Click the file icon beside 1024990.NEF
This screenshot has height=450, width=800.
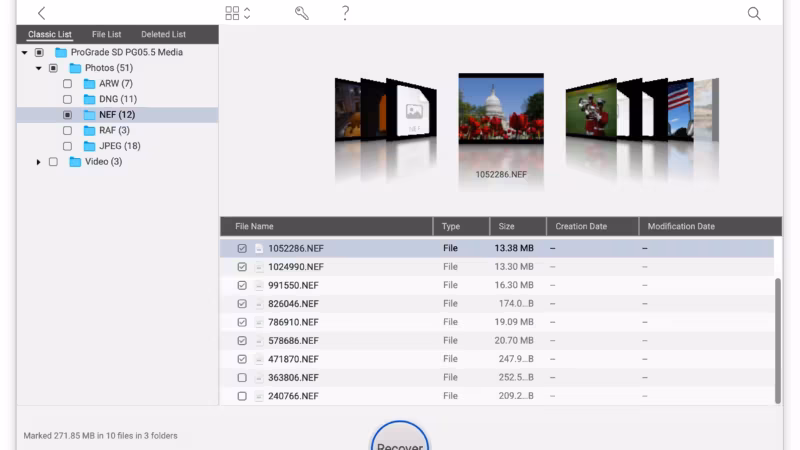[x=259, y=267]
